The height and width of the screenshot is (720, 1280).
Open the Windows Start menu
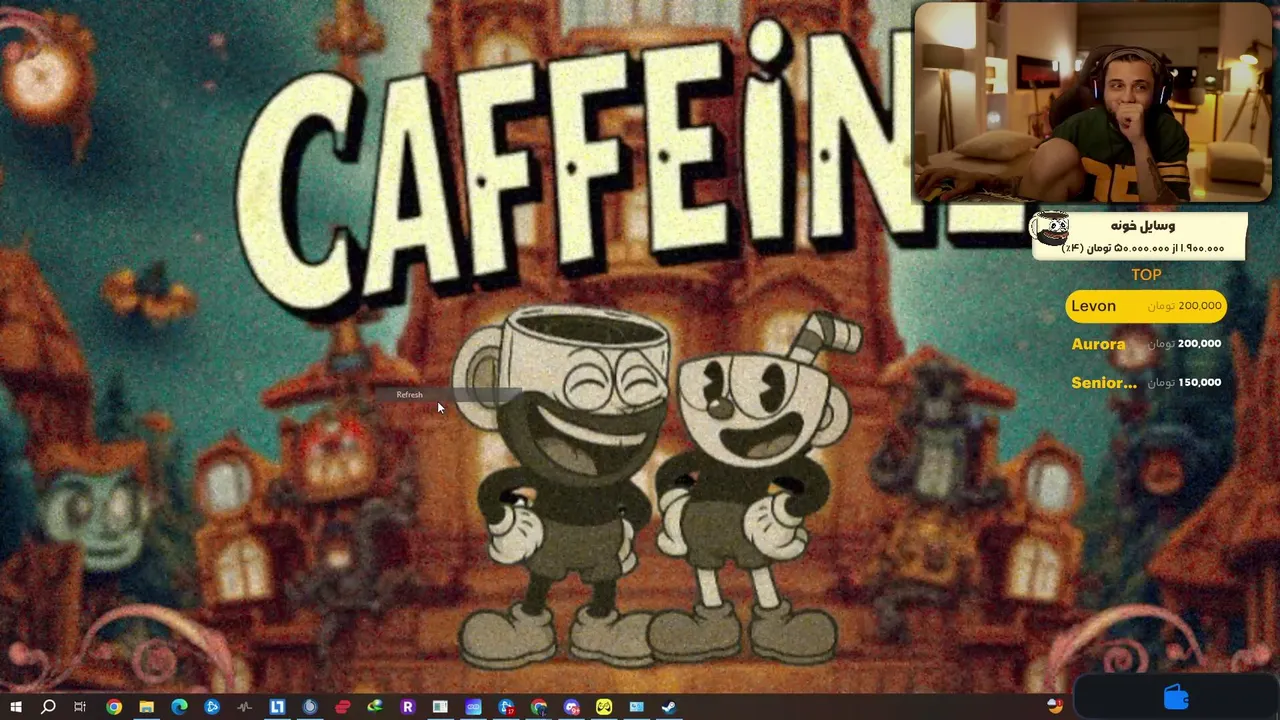click(x=16, y=707)
